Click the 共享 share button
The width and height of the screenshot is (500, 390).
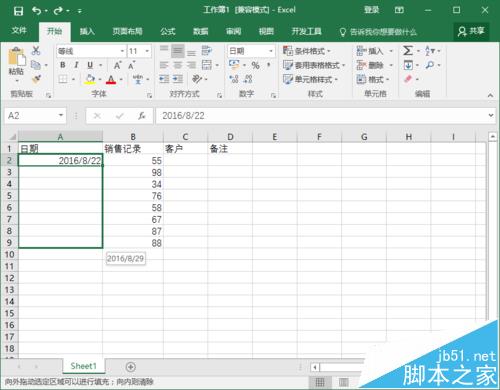pyautogui.click(x=471, y=31)
